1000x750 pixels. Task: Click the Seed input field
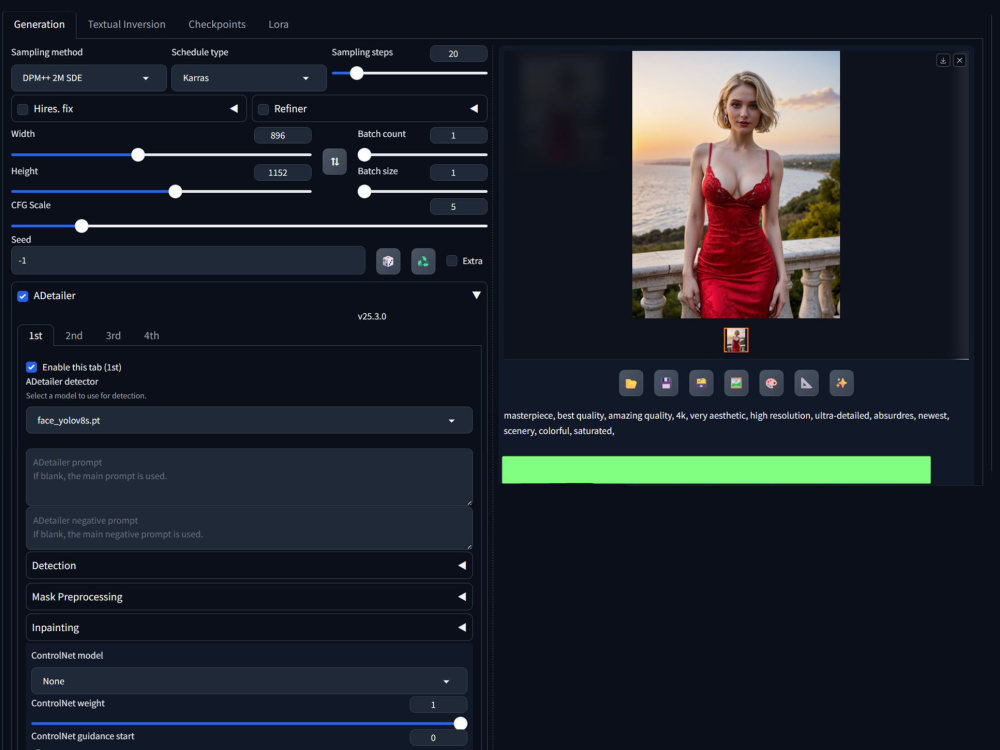[188, 261]
